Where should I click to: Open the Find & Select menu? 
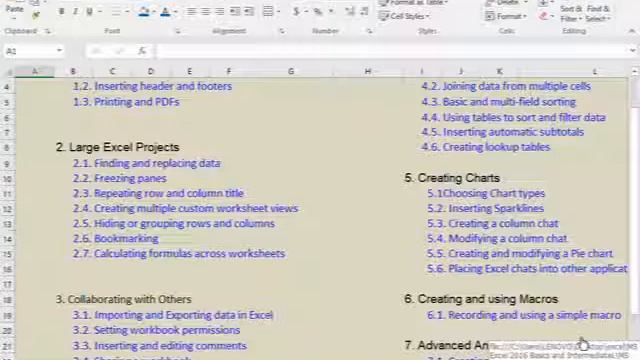598,13
